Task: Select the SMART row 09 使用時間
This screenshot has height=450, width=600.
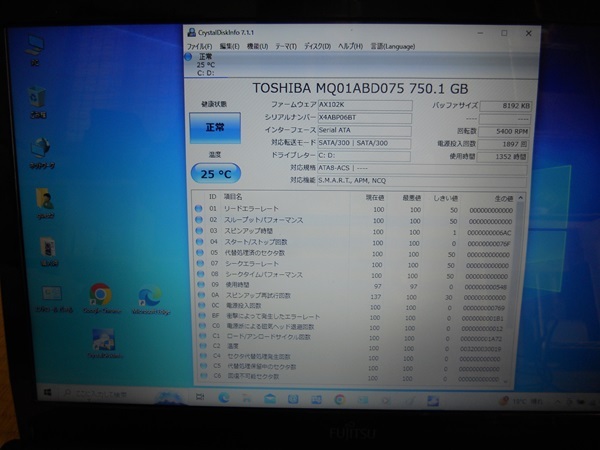Action: [354, 286]
